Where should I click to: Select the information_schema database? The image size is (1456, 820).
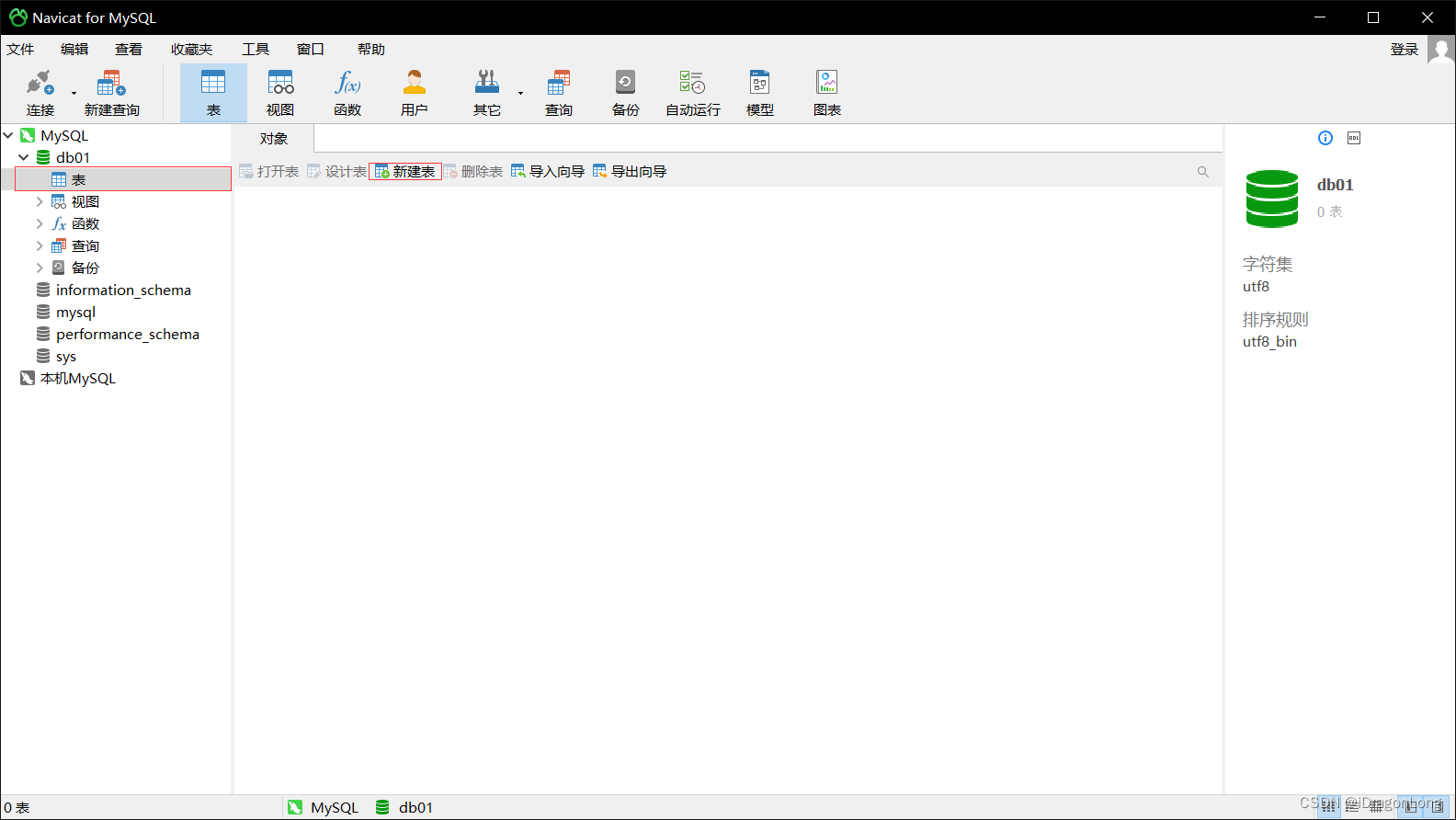123,290
